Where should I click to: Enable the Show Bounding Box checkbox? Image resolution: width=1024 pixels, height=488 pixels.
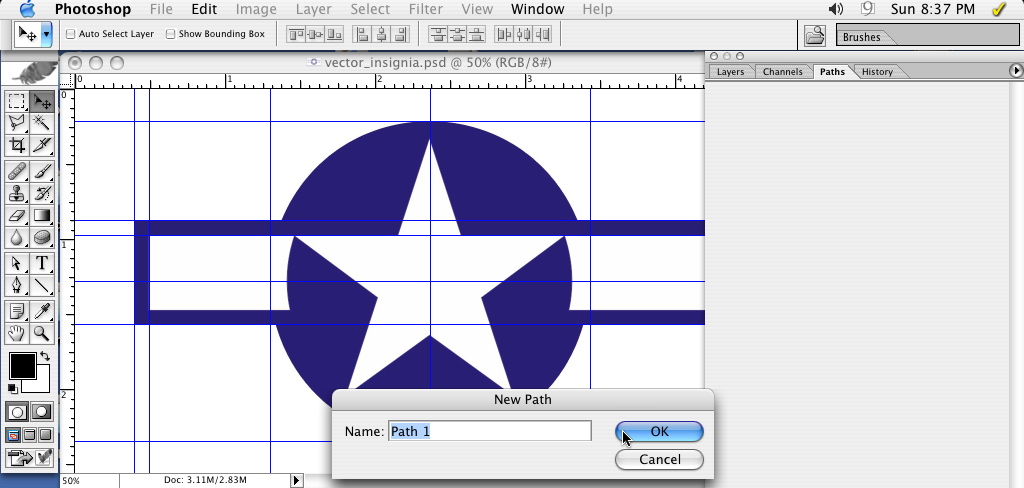pos(170,34)
